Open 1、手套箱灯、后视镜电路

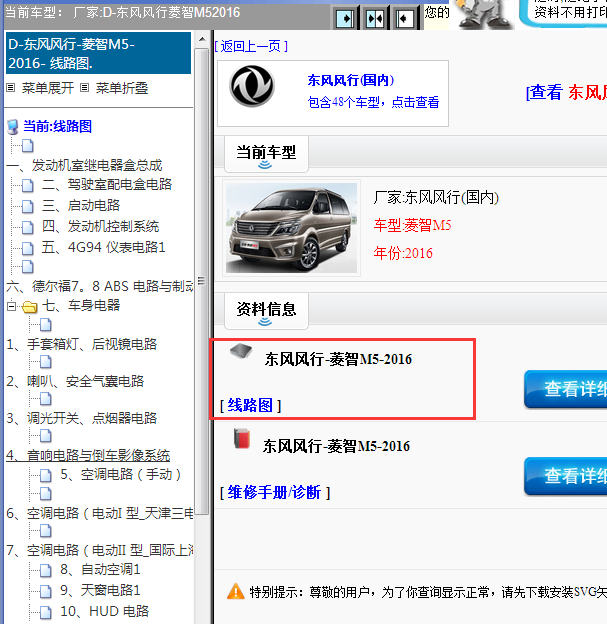pyautogui.click(x=82, y=344)
